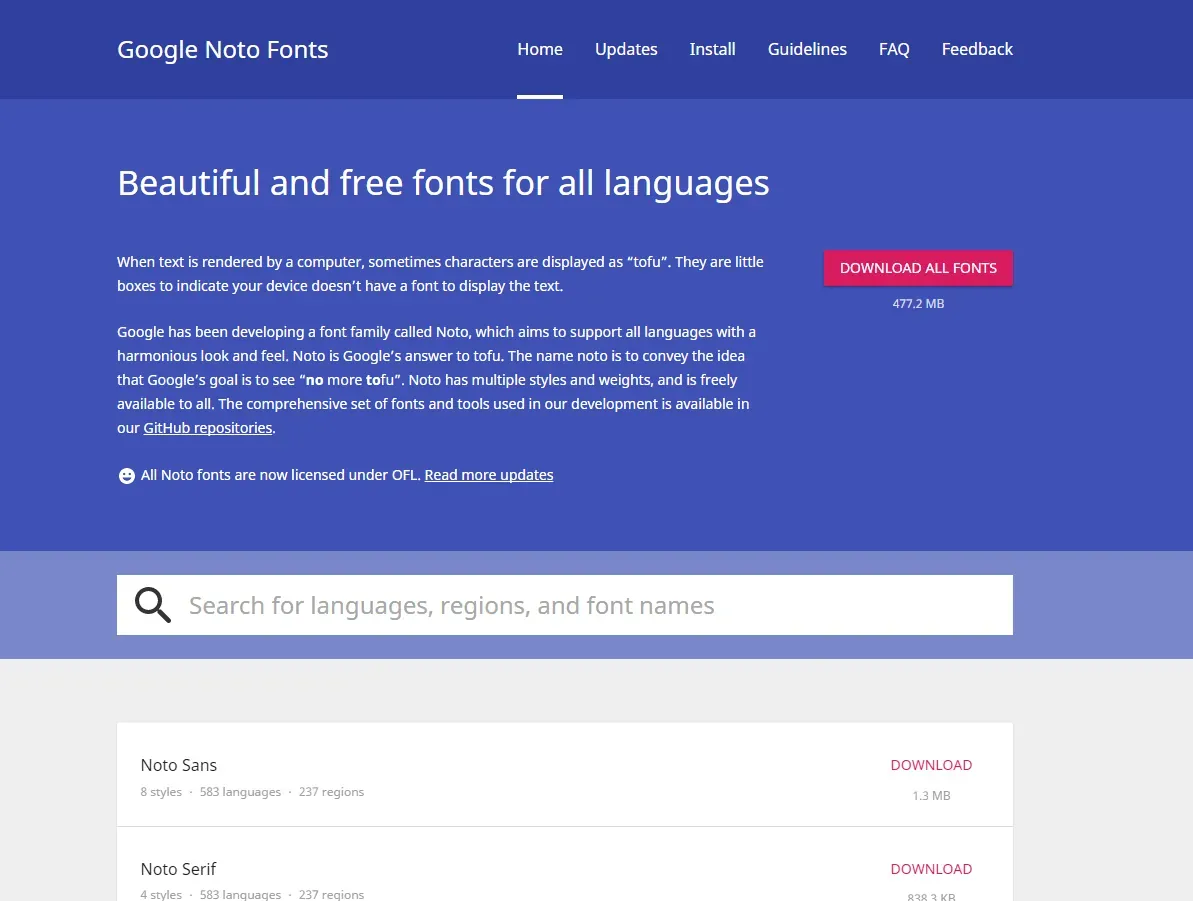1193x901 pixels.
Task: Click the '8 styles' text for Noto Sans
Action: (161, 792)
